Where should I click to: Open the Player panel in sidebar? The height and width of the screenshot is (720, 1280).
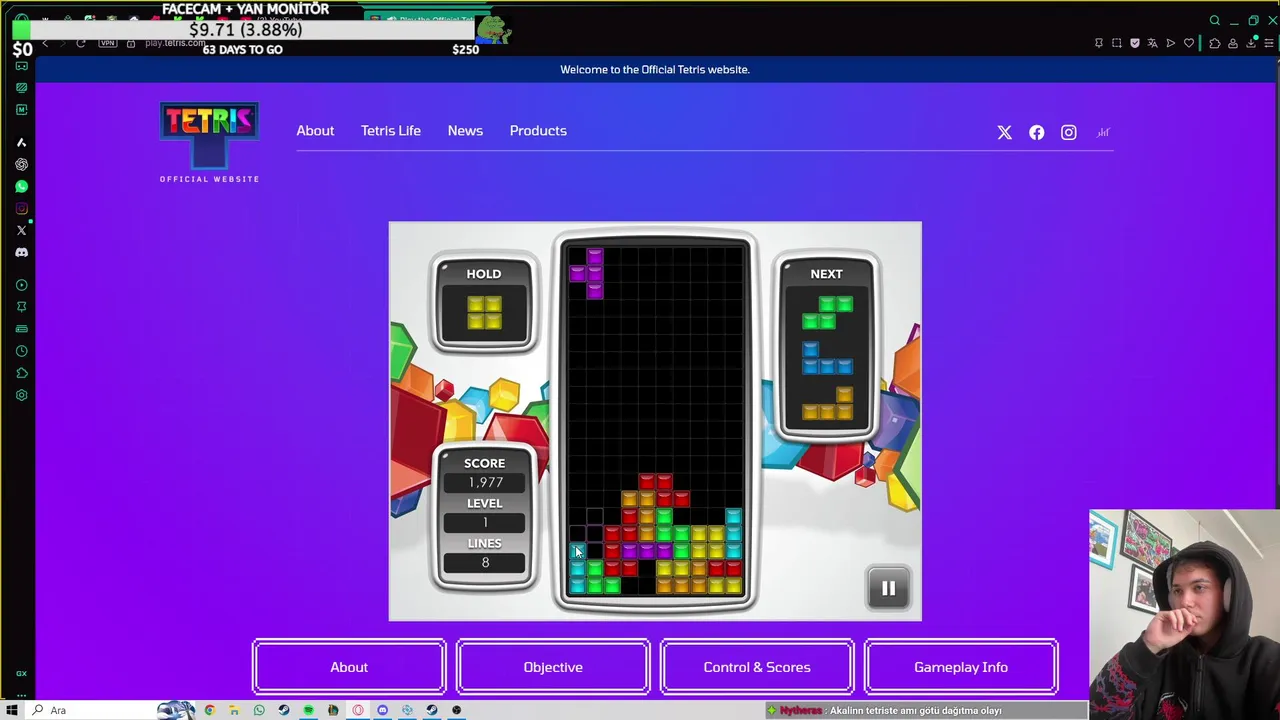(21, 285)
